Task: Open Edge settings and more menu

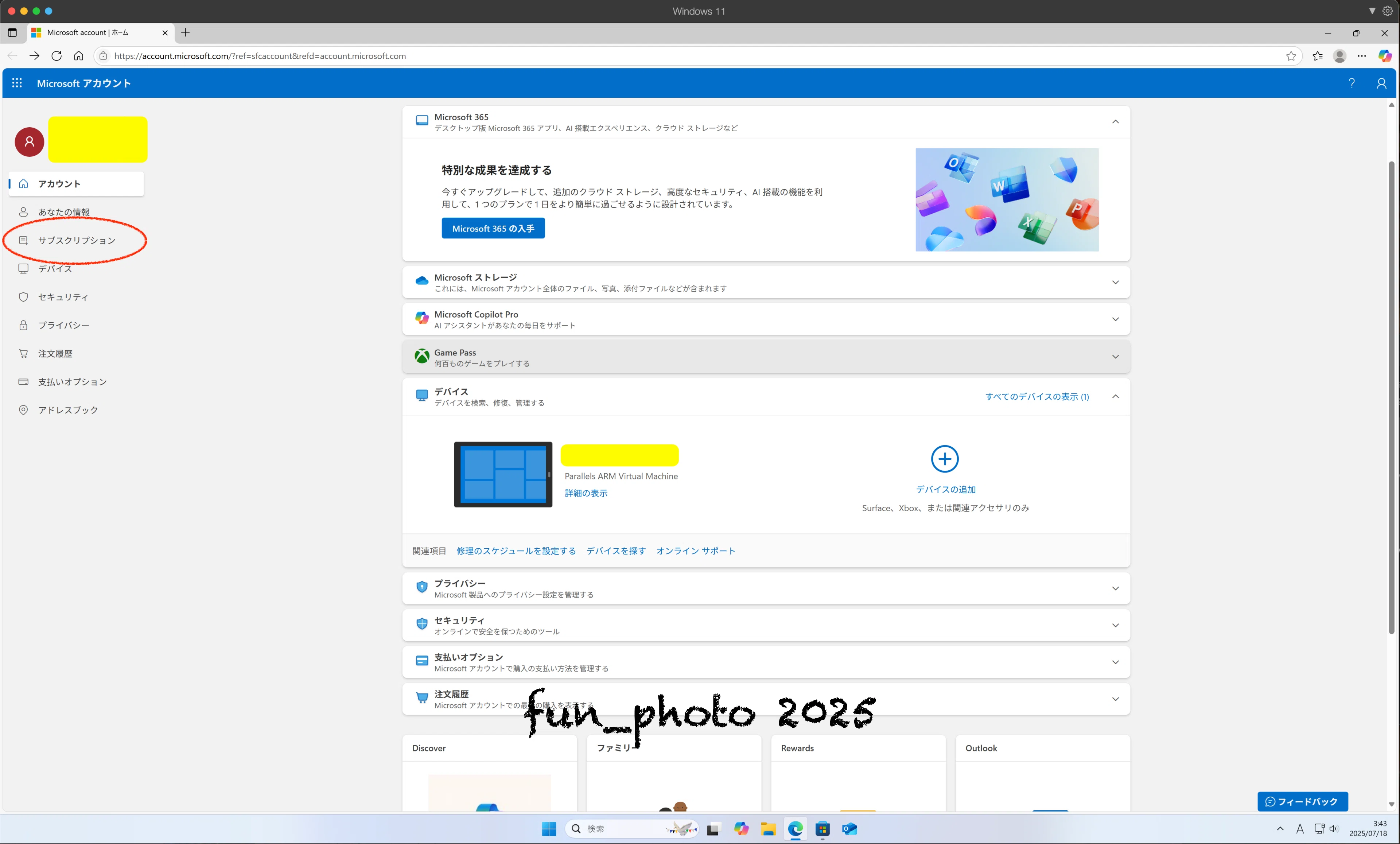Action: (1361, 56)
